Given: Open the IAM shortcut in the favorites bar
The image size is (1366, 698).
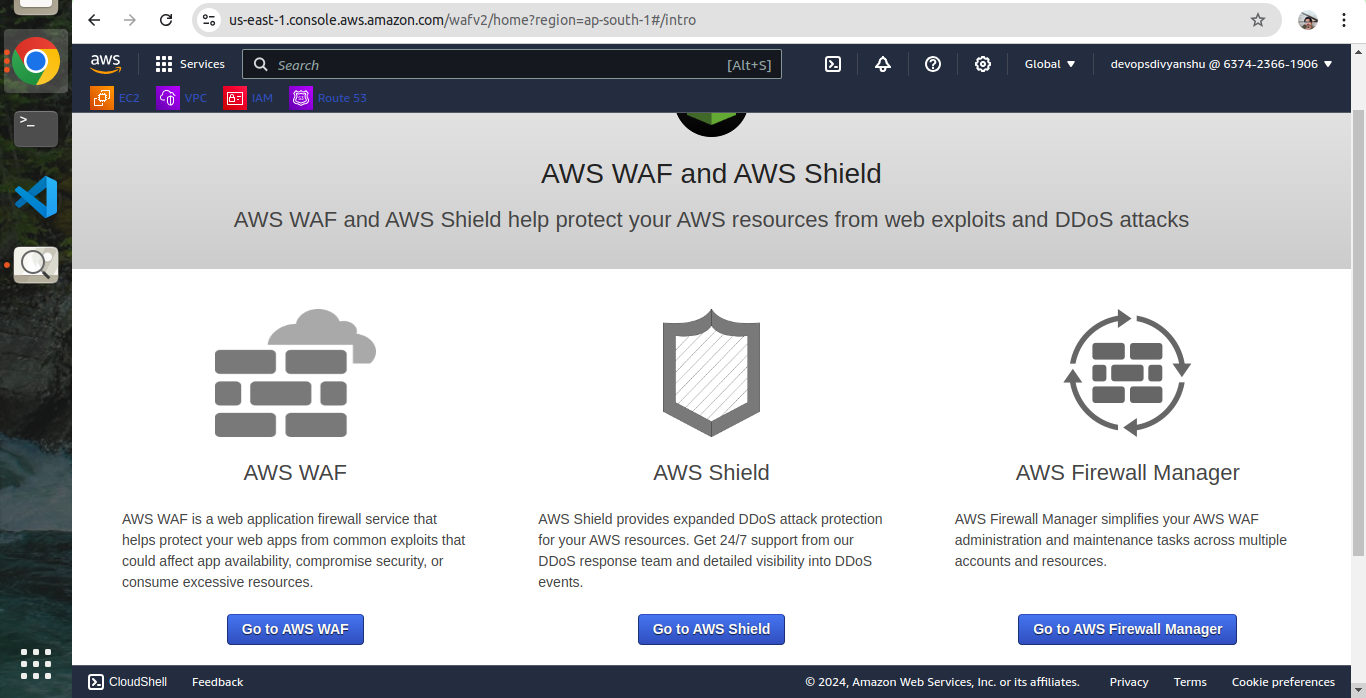Looking at the screenshot, I should (249, 98).
